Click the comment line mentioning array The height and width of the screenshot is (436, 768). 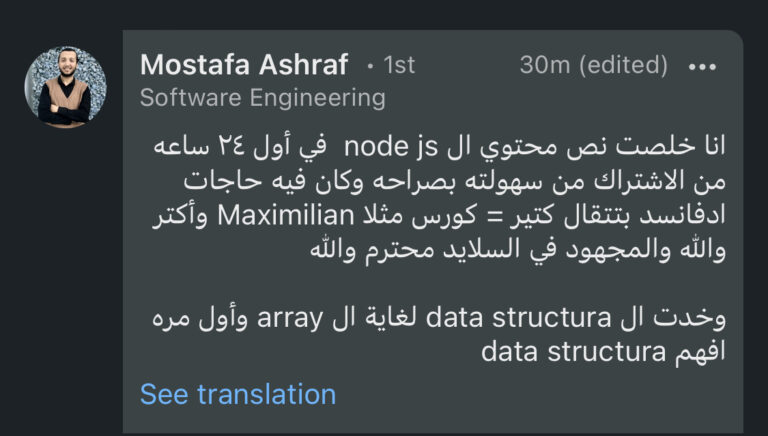click(440, 319)
